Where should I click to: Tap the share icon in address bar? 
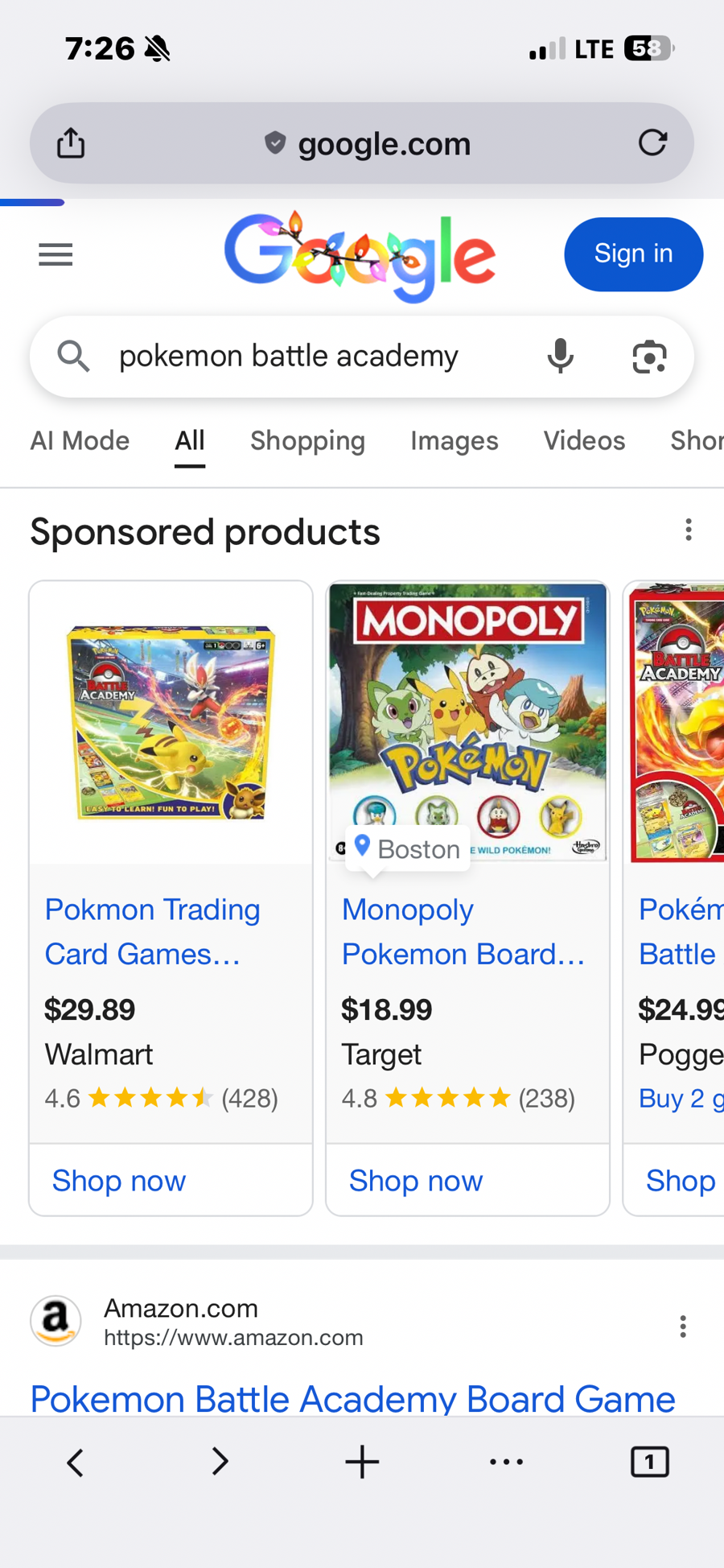(71, 143)
